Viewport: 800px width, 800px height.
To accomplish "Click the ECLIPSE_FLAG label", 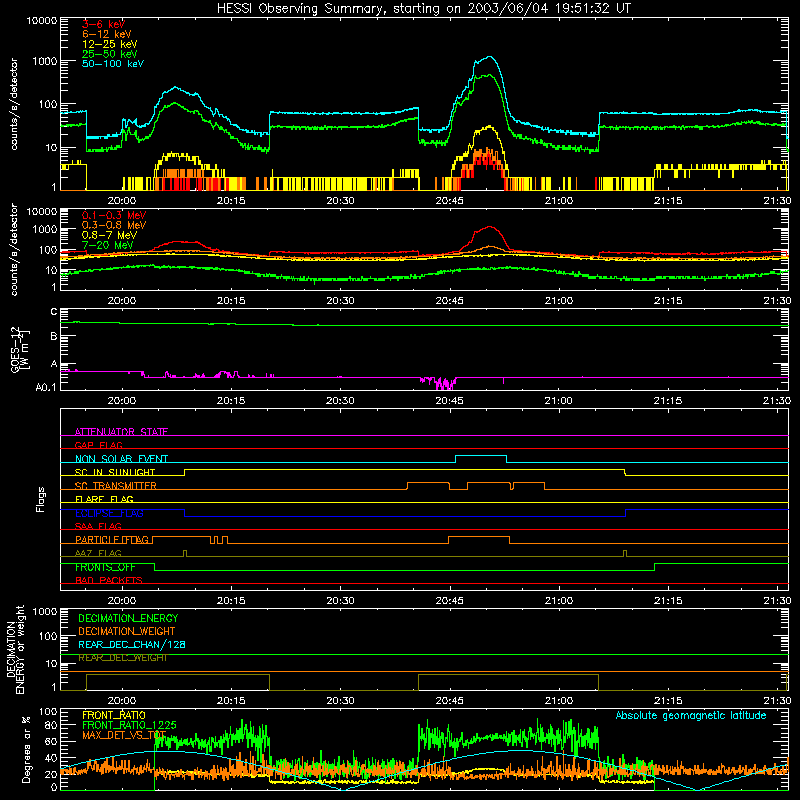I will tap(109, 513).
